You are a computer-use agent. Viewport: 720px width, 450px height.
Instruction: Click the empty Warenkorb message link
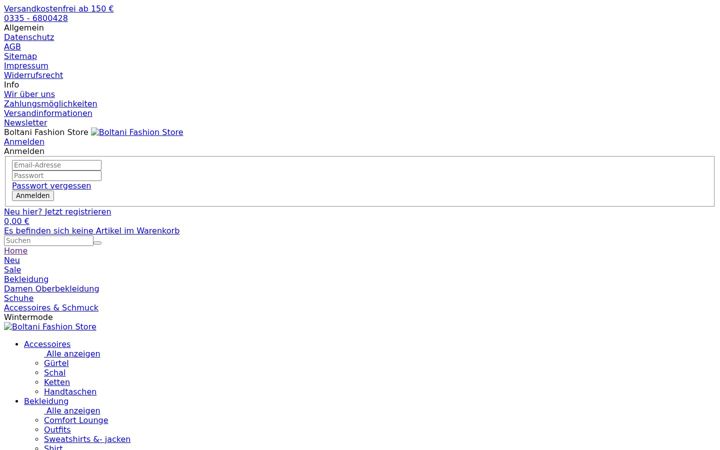[x=92, y=231]
